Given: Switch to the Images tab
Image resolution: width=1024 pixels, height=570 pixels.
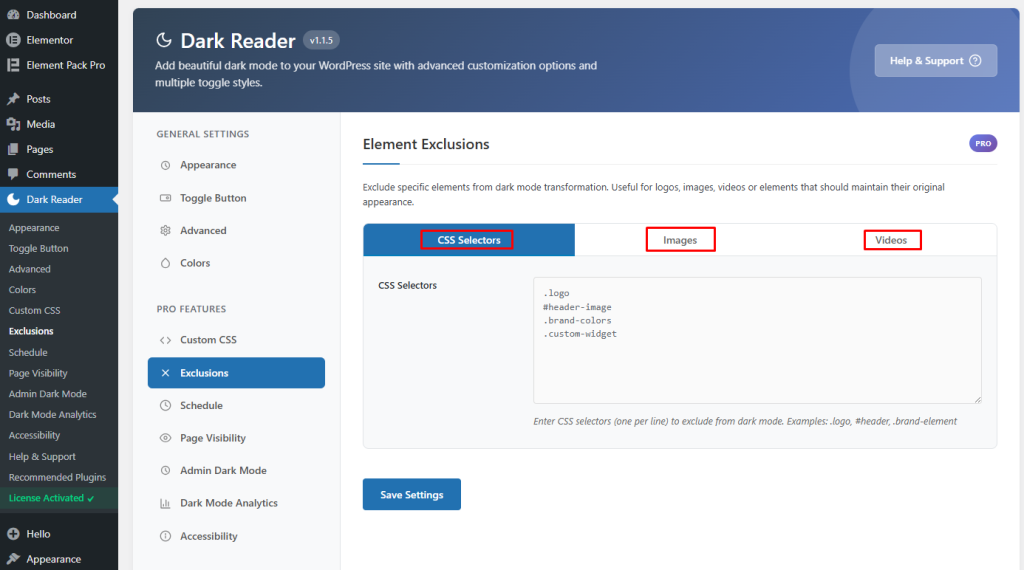Looking at the screenshot, I should pos(680,240).
